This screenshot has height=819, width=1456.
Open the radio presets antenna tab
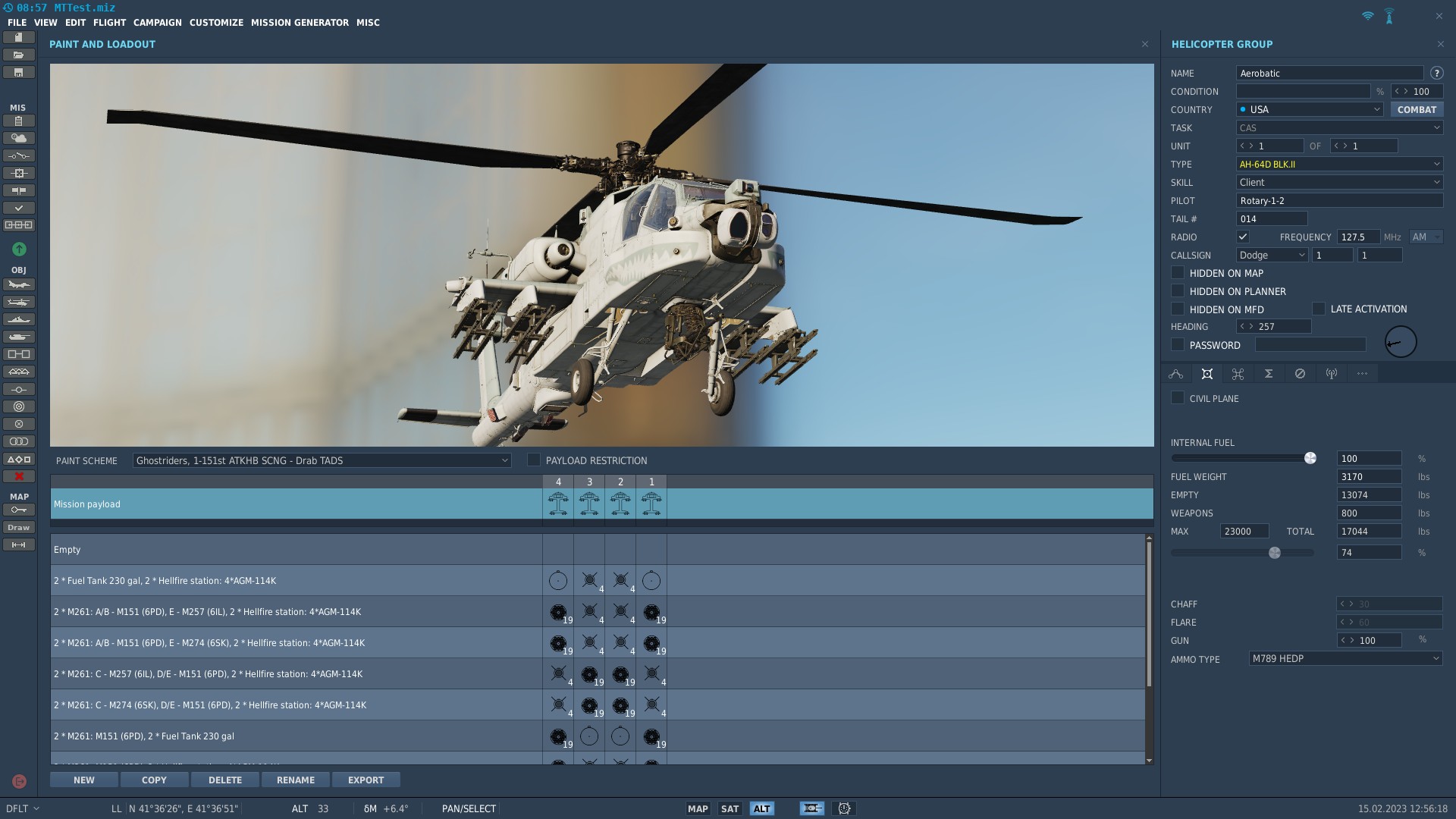click(x=1331, y=374)
